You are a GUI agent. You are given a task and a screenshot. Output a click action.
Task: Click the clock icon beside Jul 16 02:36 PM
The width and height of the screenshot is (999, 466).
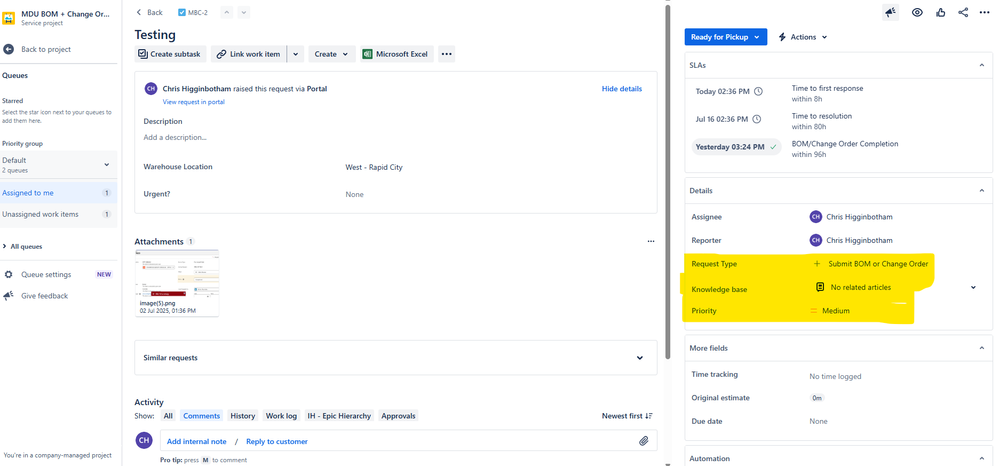click(756, 119)
